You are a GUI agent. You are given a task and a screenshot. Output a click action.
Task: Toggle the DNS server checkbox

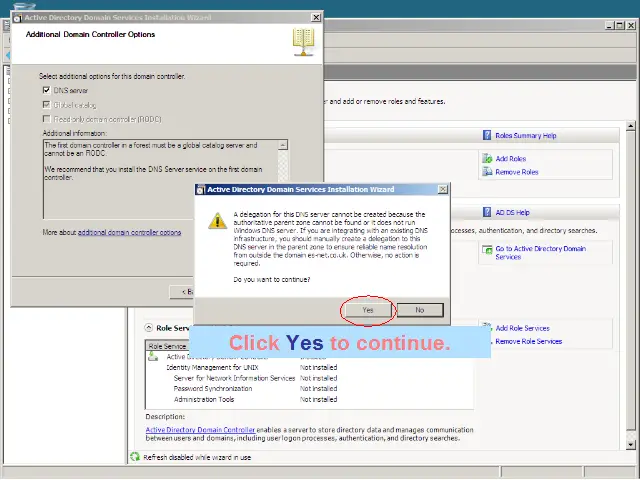click(47, 90)
